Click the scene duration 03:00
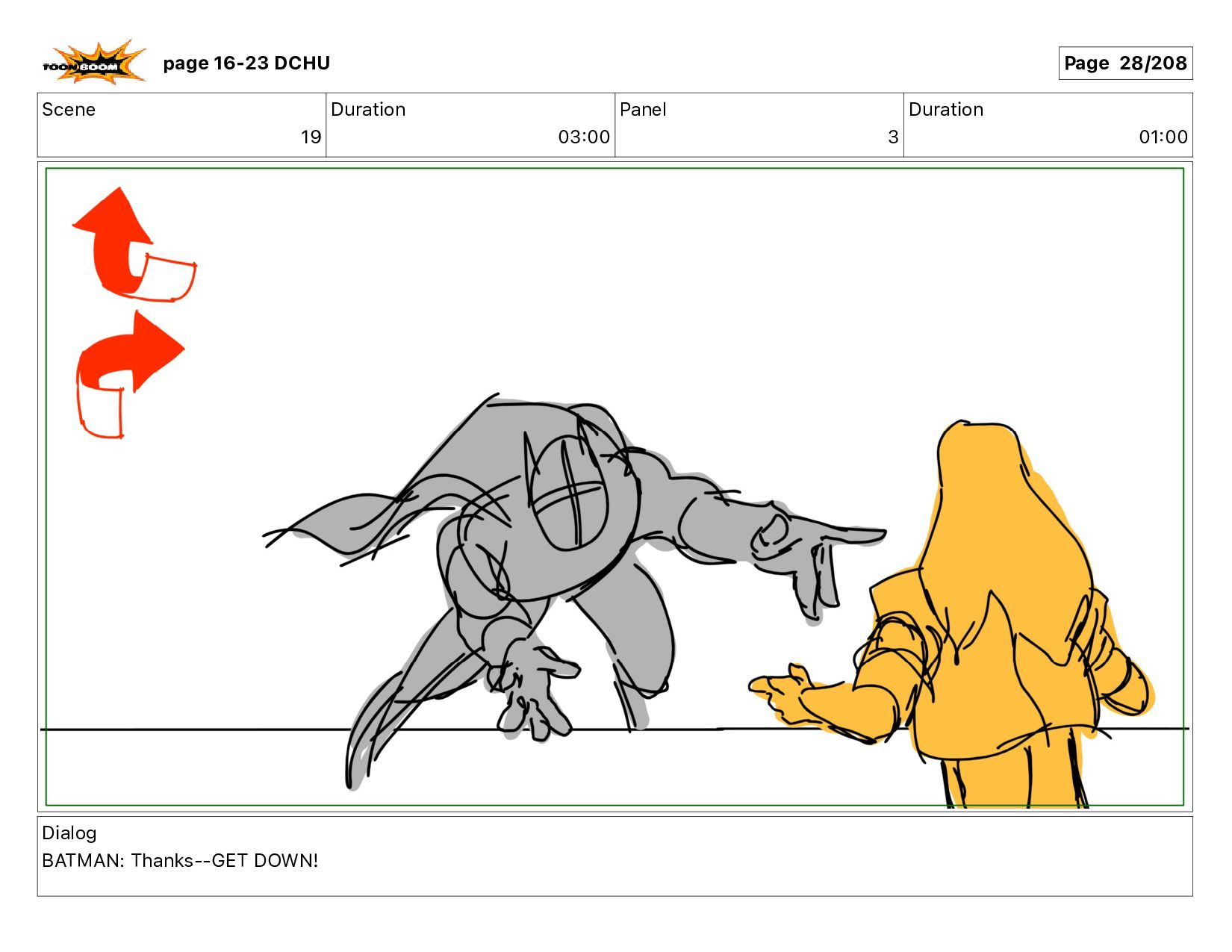Image resolution: width=1232 pixels, height=952 pixels. point(584,137)
